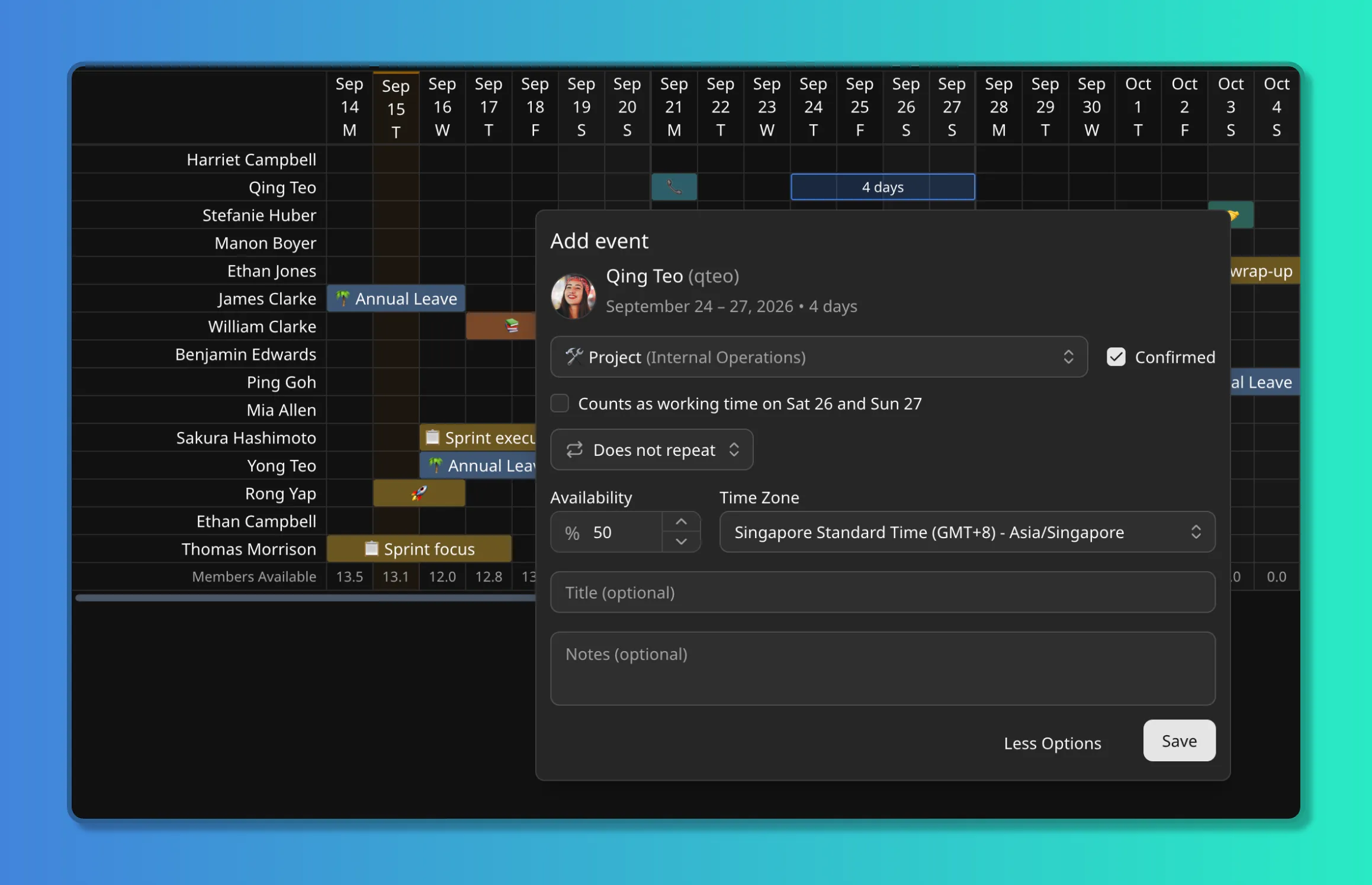Viewport: 1372px width, 885px height.
Task: Toggle the Confirmed checkbox
Action: [x=1116, y=357]
